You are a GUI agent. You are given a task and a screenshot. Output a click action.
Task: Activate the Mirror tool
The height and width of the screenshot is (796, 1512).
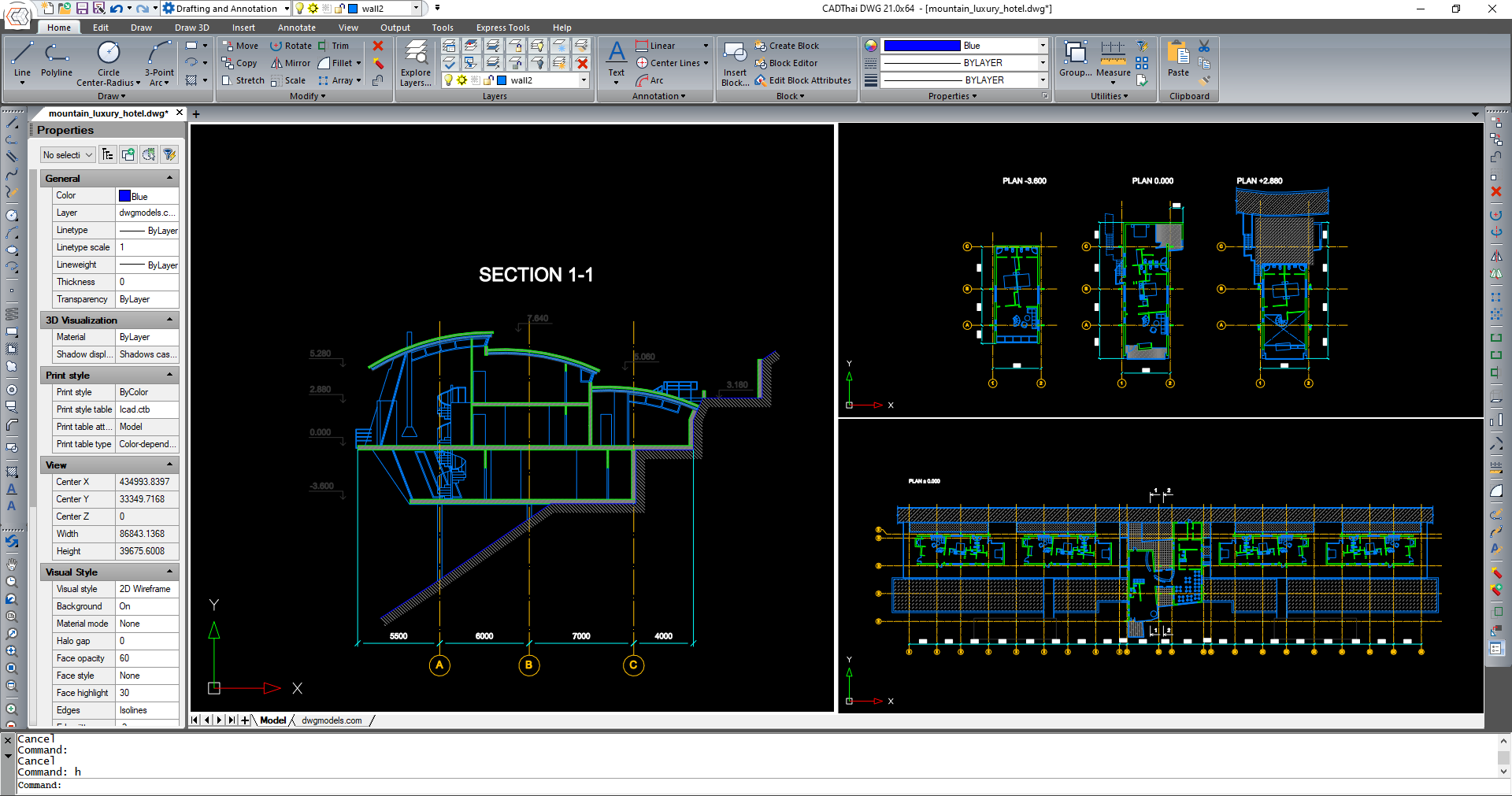pos(291,63)
